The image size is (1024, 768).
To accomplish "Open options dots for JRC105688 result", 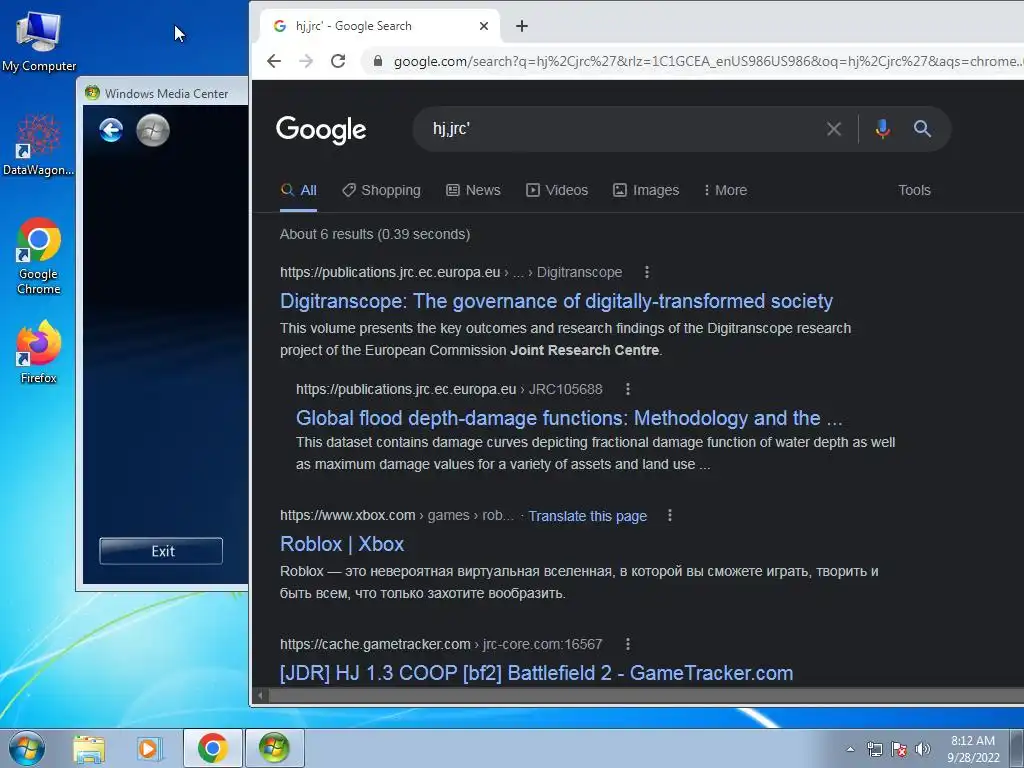I will pyautogui.click(x=628, y=389).
